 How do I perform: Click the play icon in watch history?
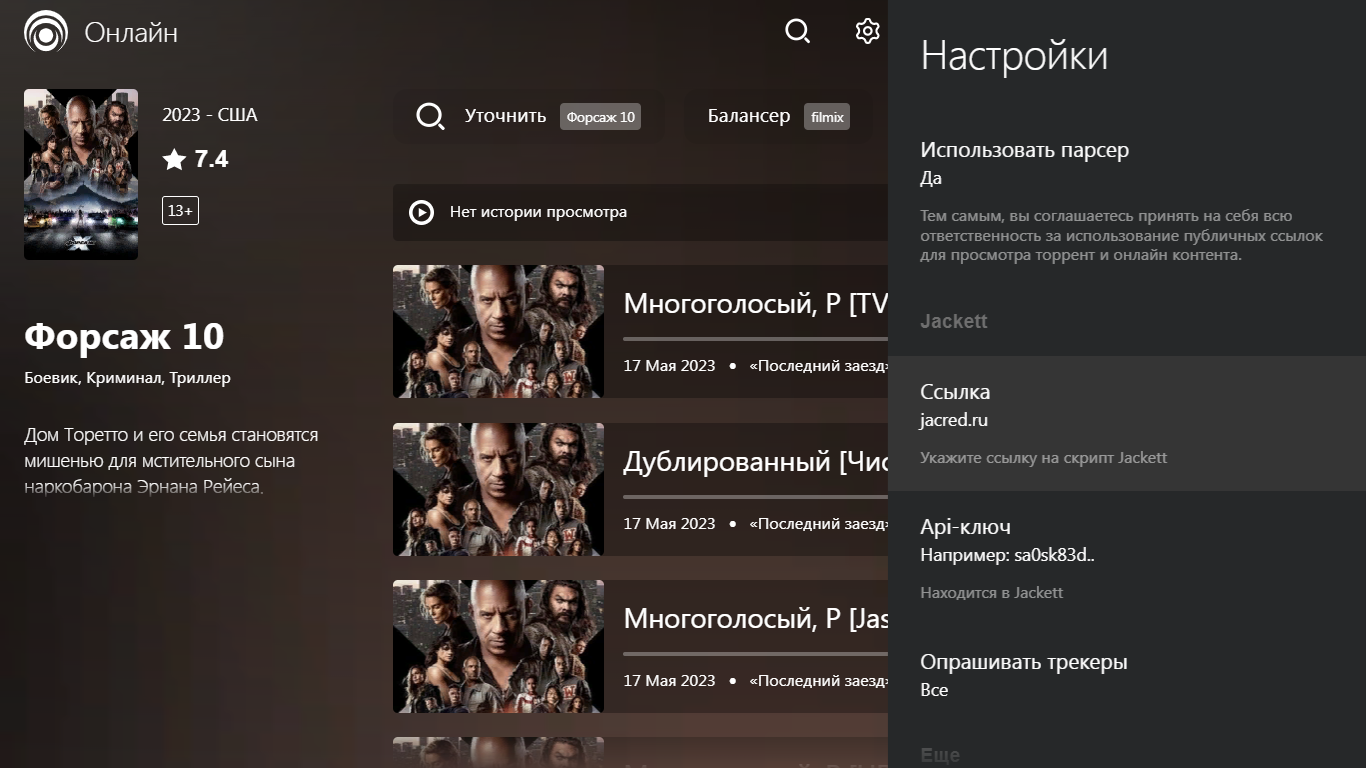click(421, 212)
